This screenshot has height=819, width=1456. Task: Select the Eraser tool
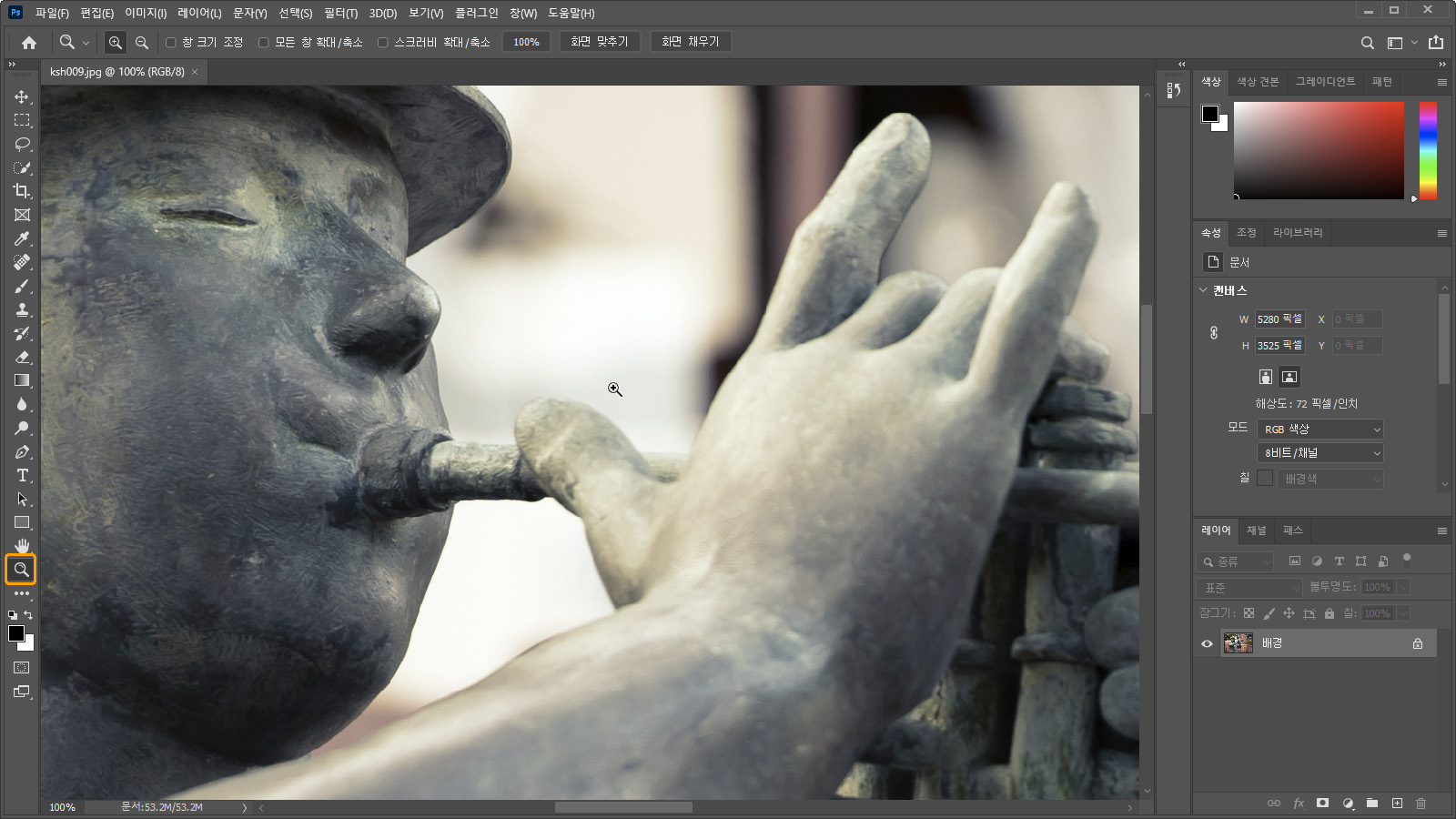22,357
